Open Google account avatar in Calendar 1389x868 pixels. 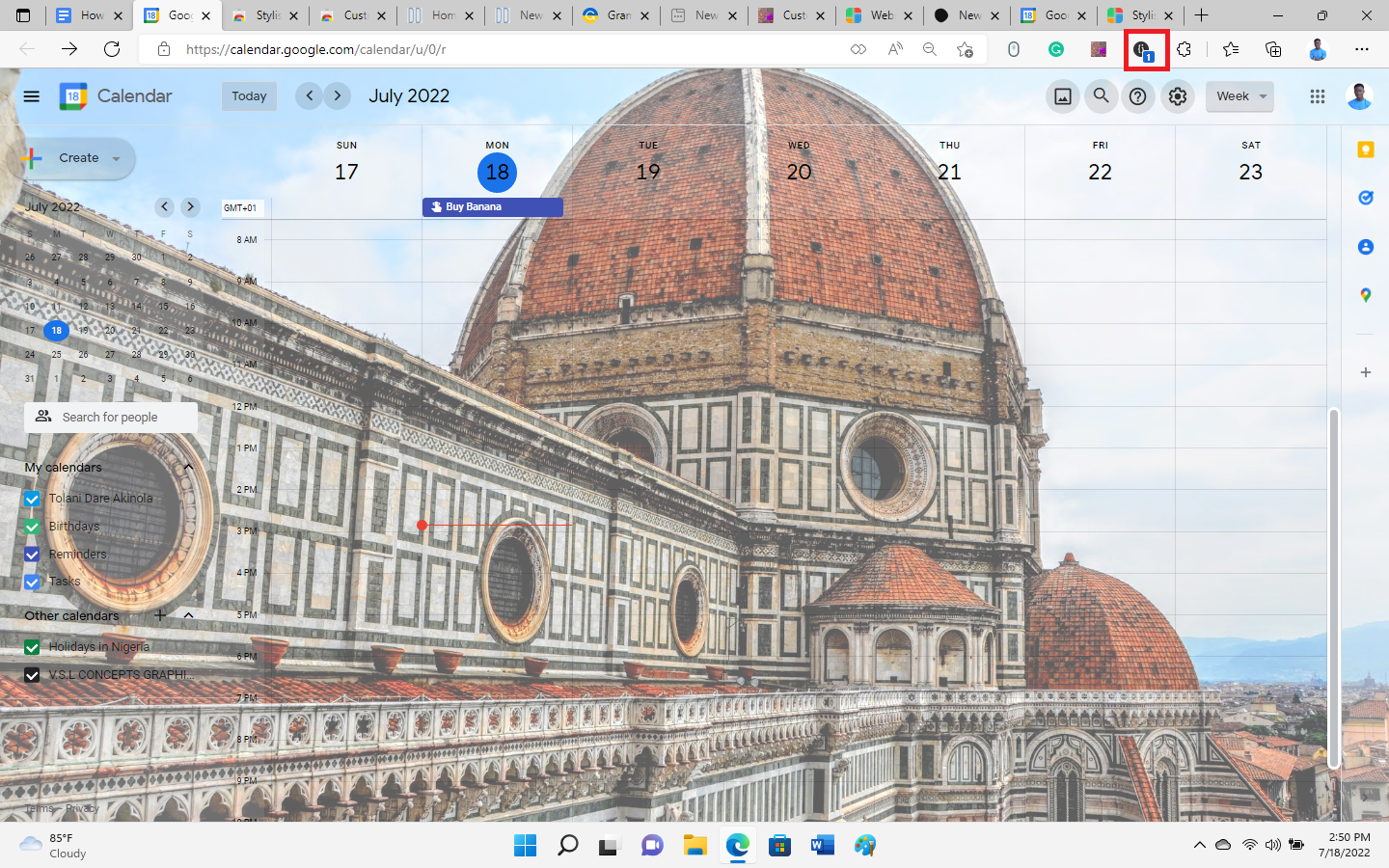[x=1359, y=96]
